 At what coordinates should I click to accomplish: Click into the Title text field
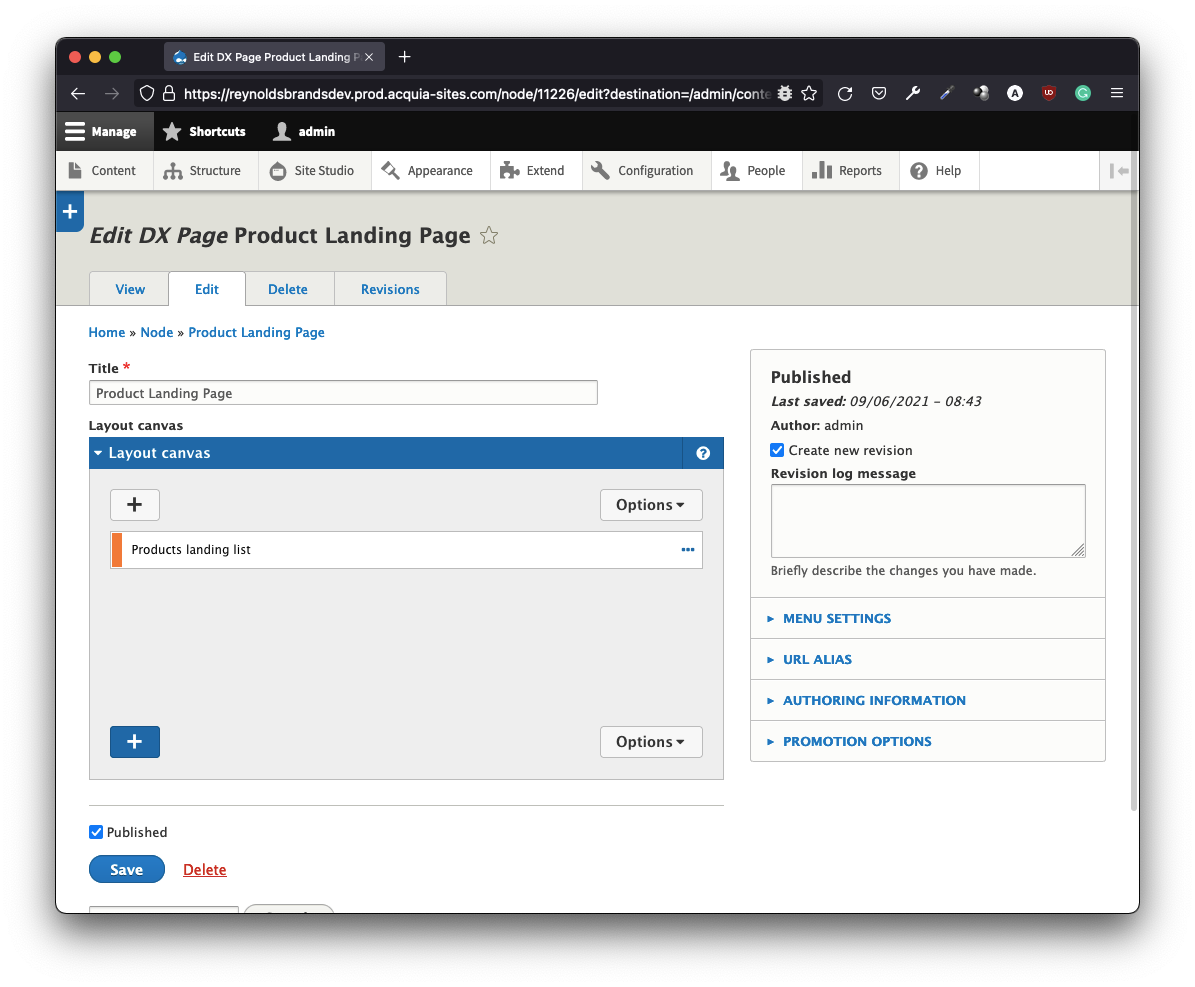(x=343, y=393)
